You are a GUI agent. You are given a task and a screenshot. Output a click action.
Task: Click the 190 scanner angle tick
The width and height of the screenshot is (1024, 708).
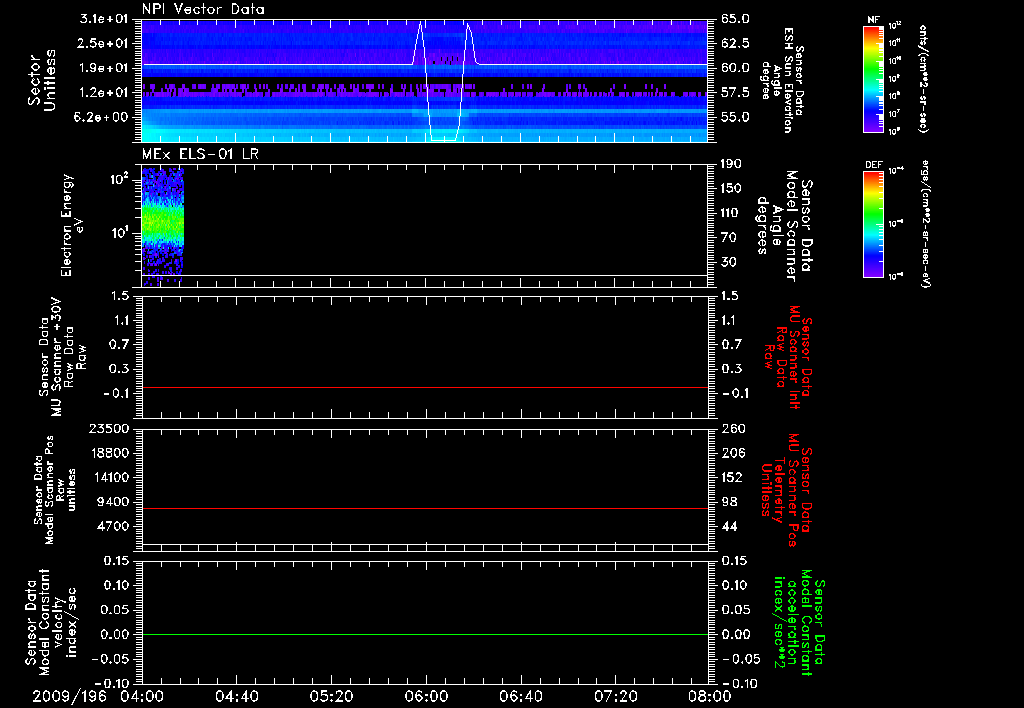(731, 164)
